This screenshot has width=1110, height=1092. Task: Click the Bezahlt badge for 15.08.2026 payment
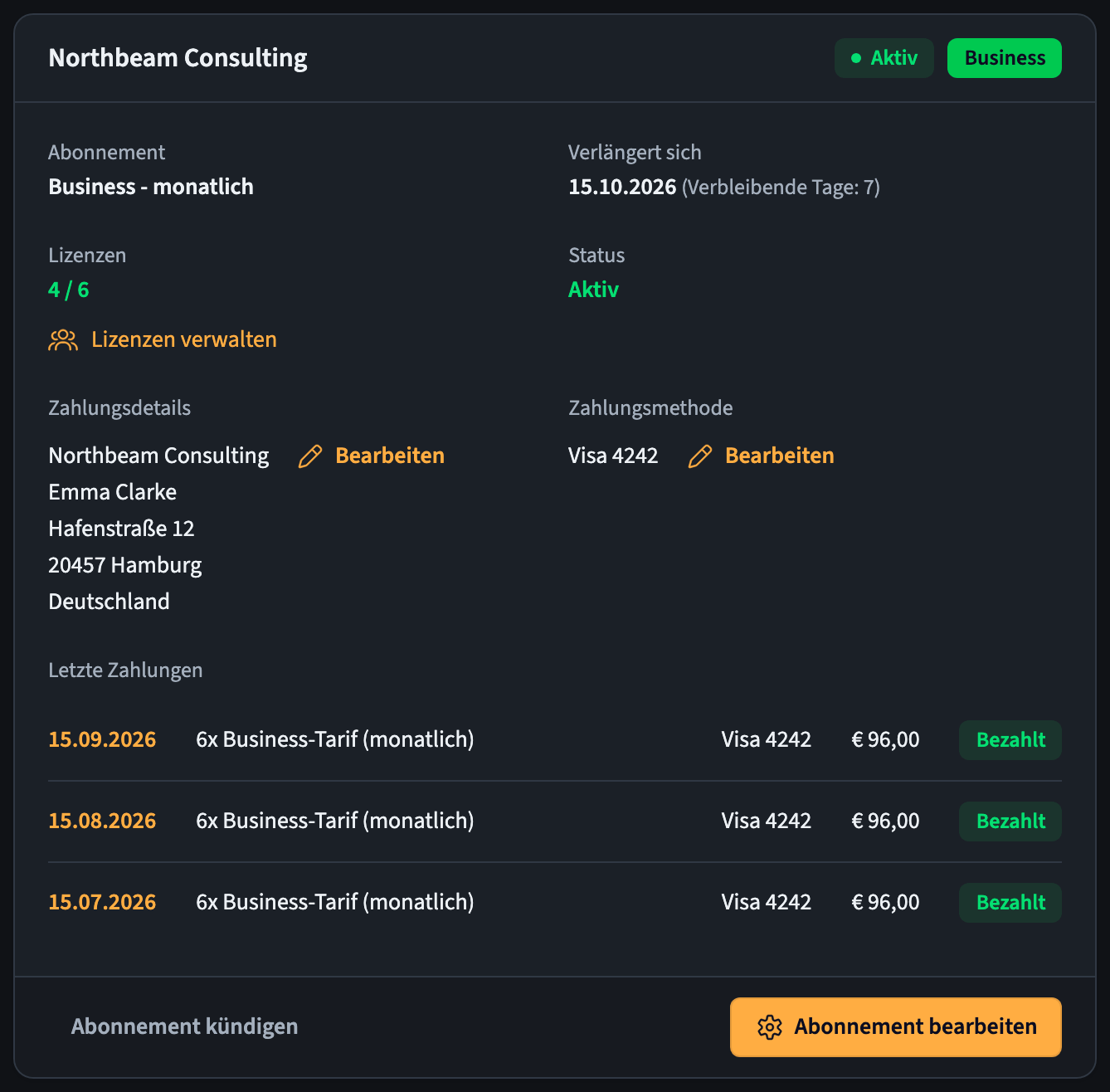[1010, 821]
